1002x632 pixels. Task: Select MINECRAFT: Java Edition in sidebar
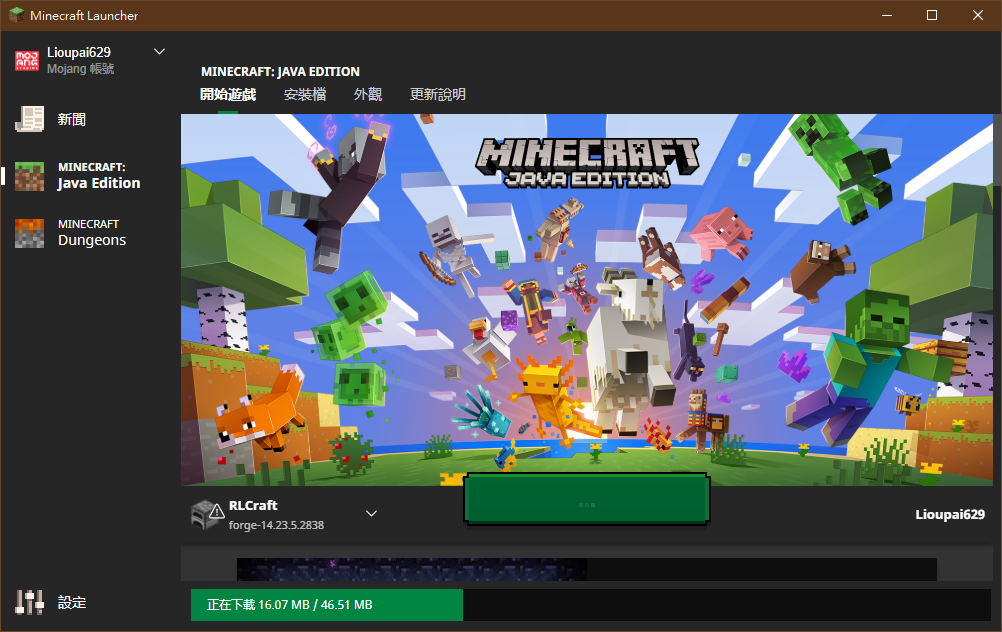[89, 176]
